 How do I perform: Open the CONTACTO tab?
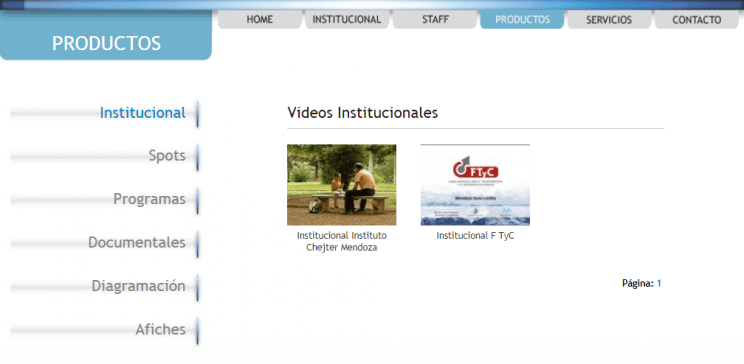click(697, 19)
